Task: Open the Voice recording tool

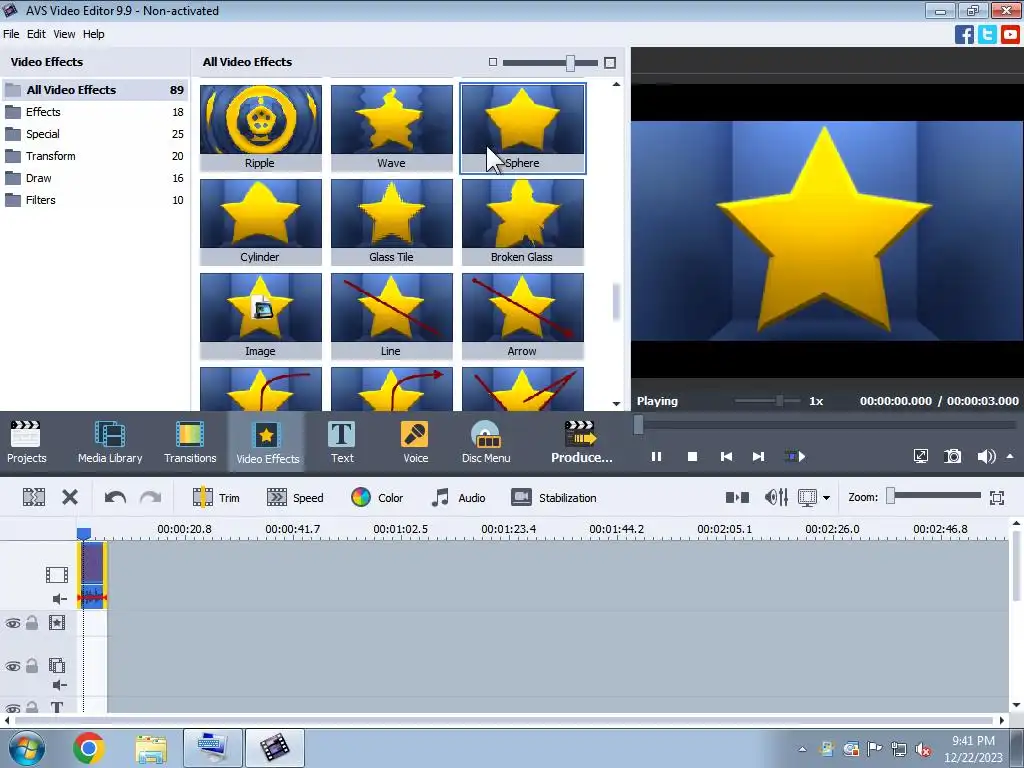Action: click(415, 442)
